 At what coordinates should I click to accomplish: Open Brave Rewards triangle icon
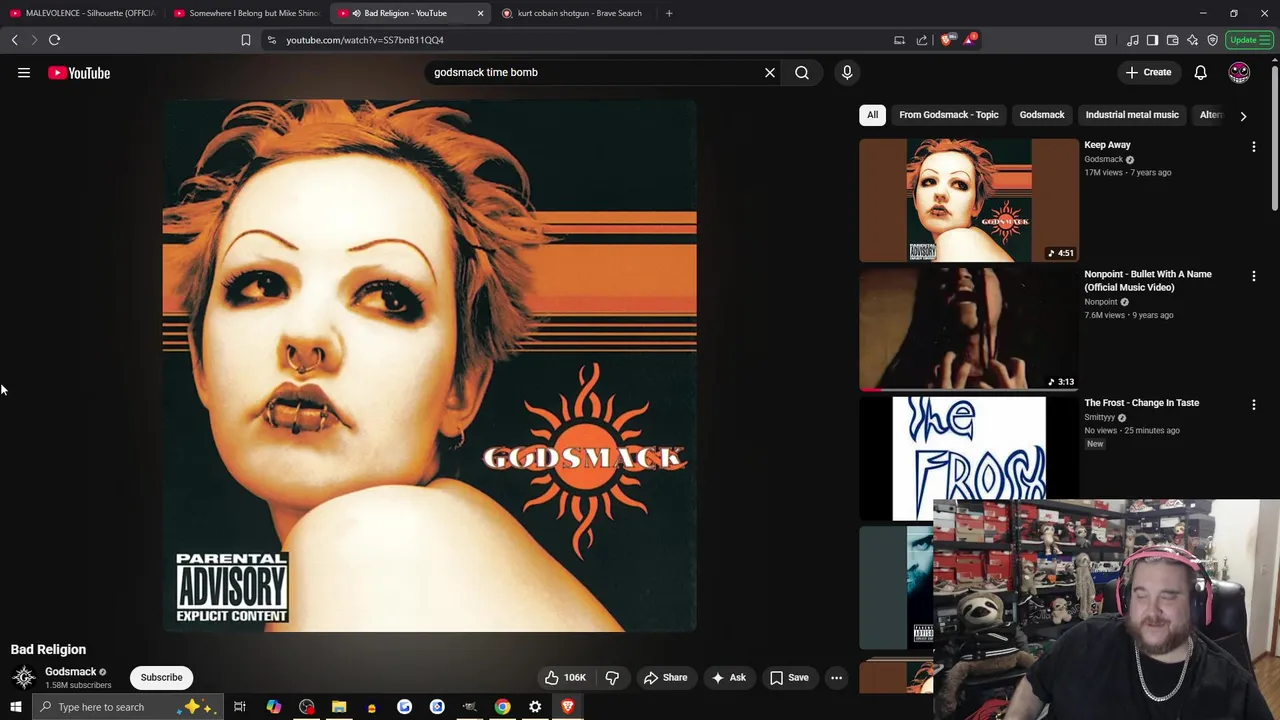(x=968, y=40)
